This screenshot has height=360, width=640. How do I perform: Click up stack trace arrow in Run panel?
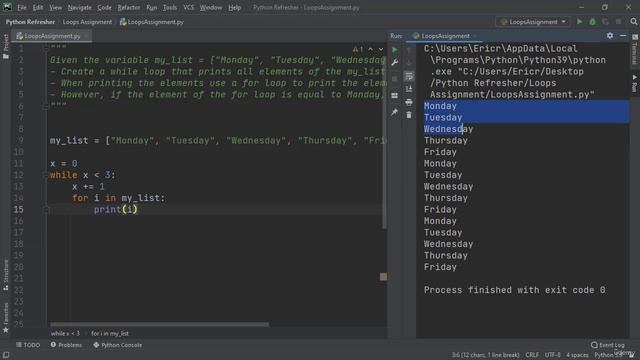tap(409, 50)
